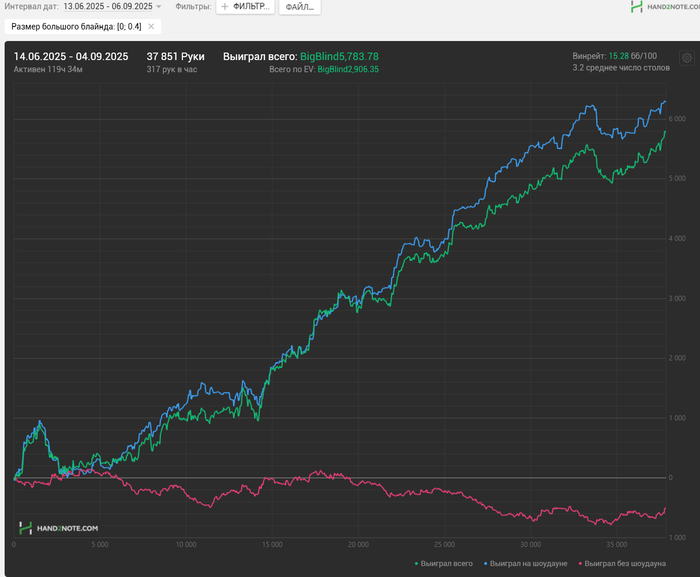This screenshot has width=700, height=577.
Task: Click the blue dot for Выиграл на шоудауне
Action: 485,564
